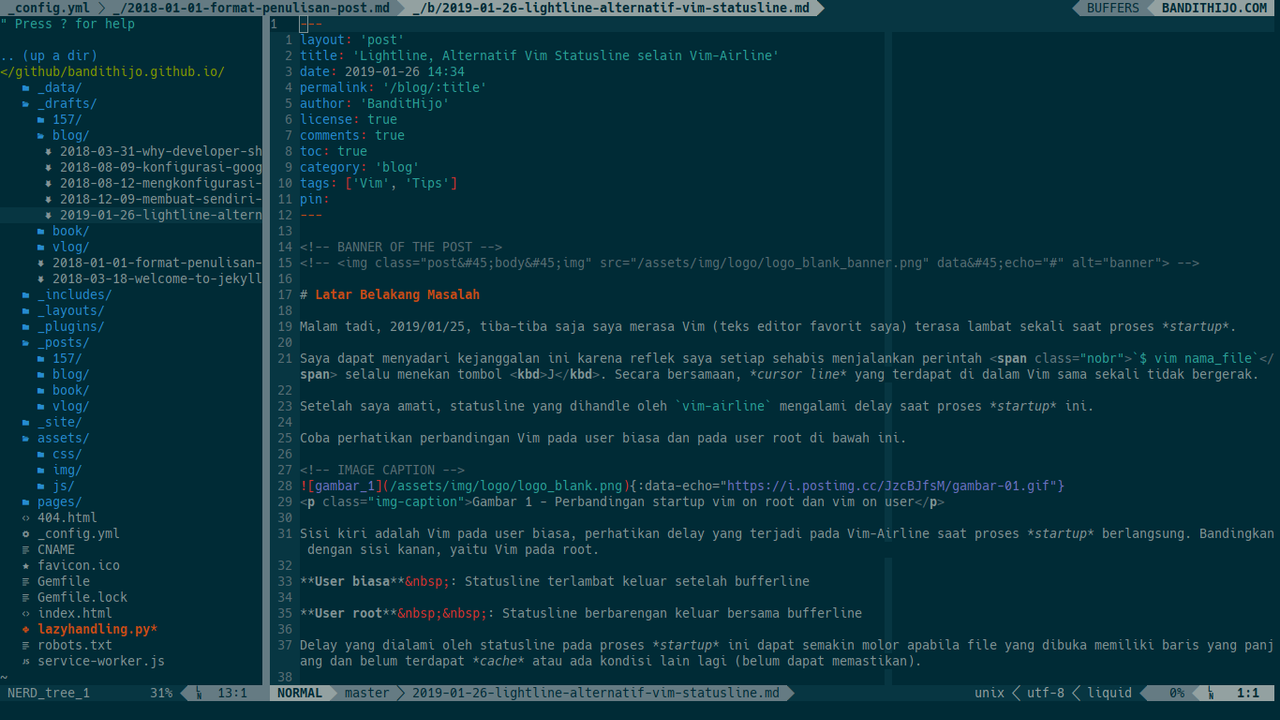The image size is (1280, 720).
Task: Click the Python icon beside lazyhandling.py
Action: coord(26,630)
